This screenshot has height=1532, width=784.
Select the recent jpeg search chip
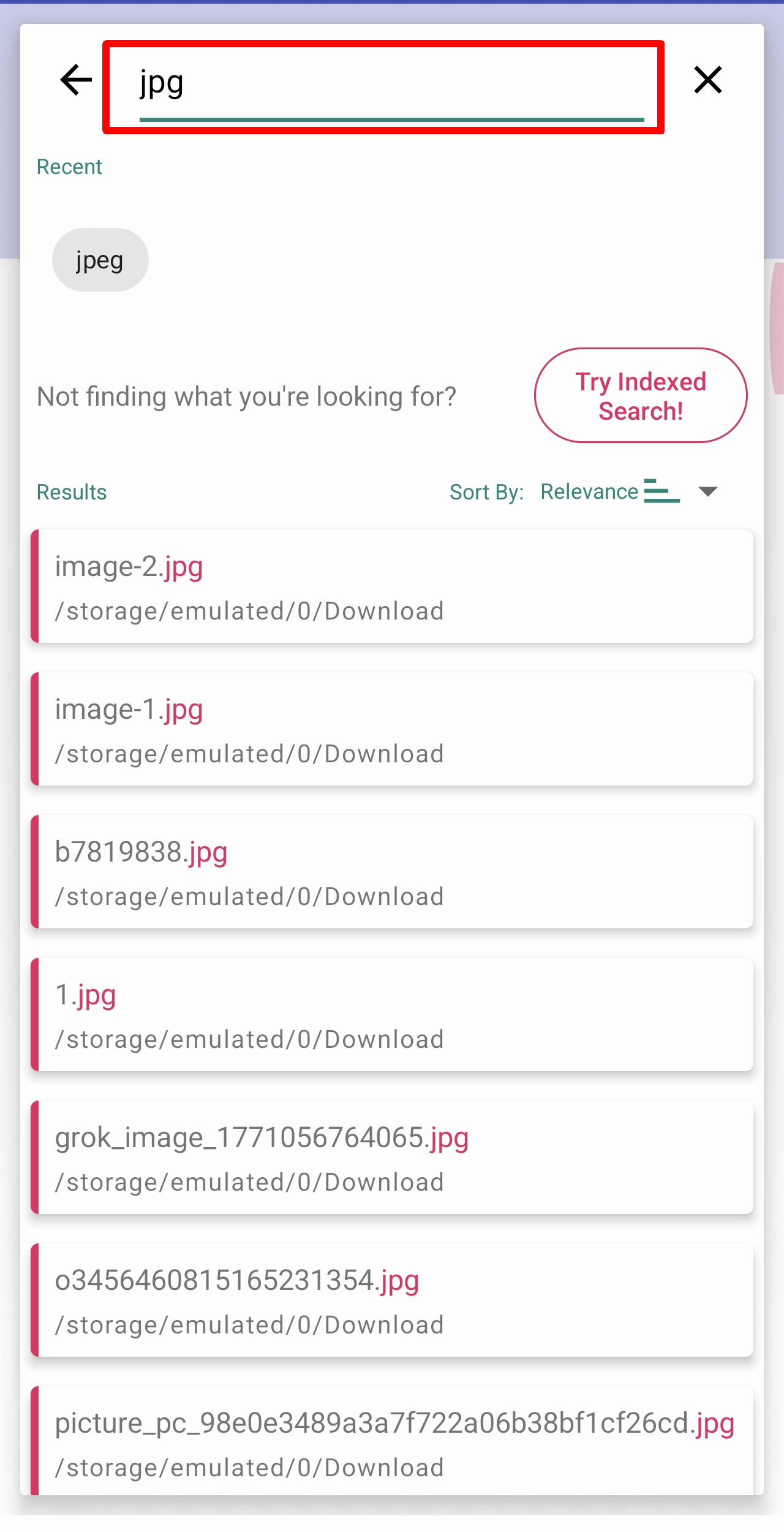click(100, 260)
